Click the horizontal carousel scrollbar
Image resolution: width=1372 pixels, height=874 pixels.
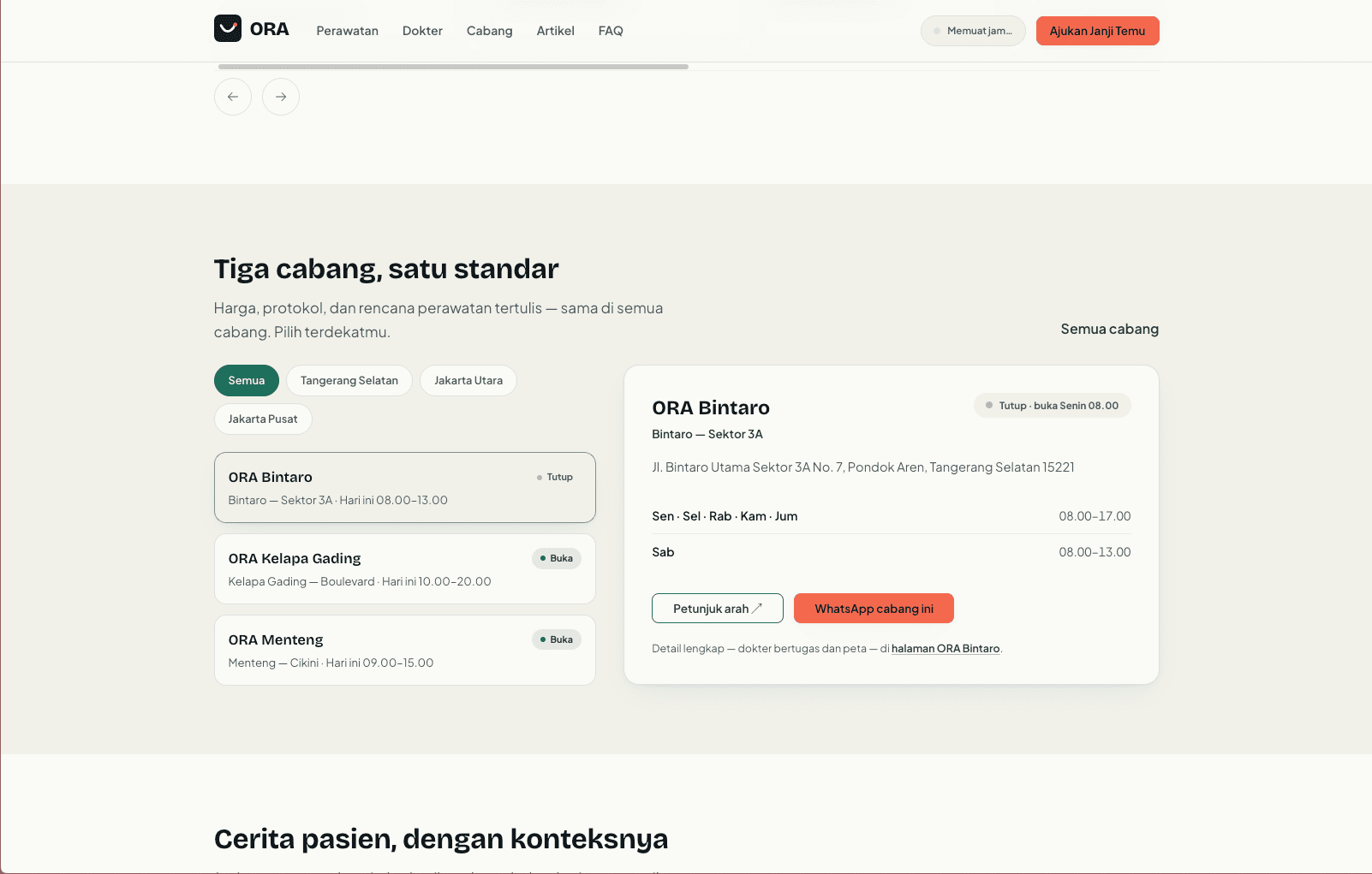point(453,67)
